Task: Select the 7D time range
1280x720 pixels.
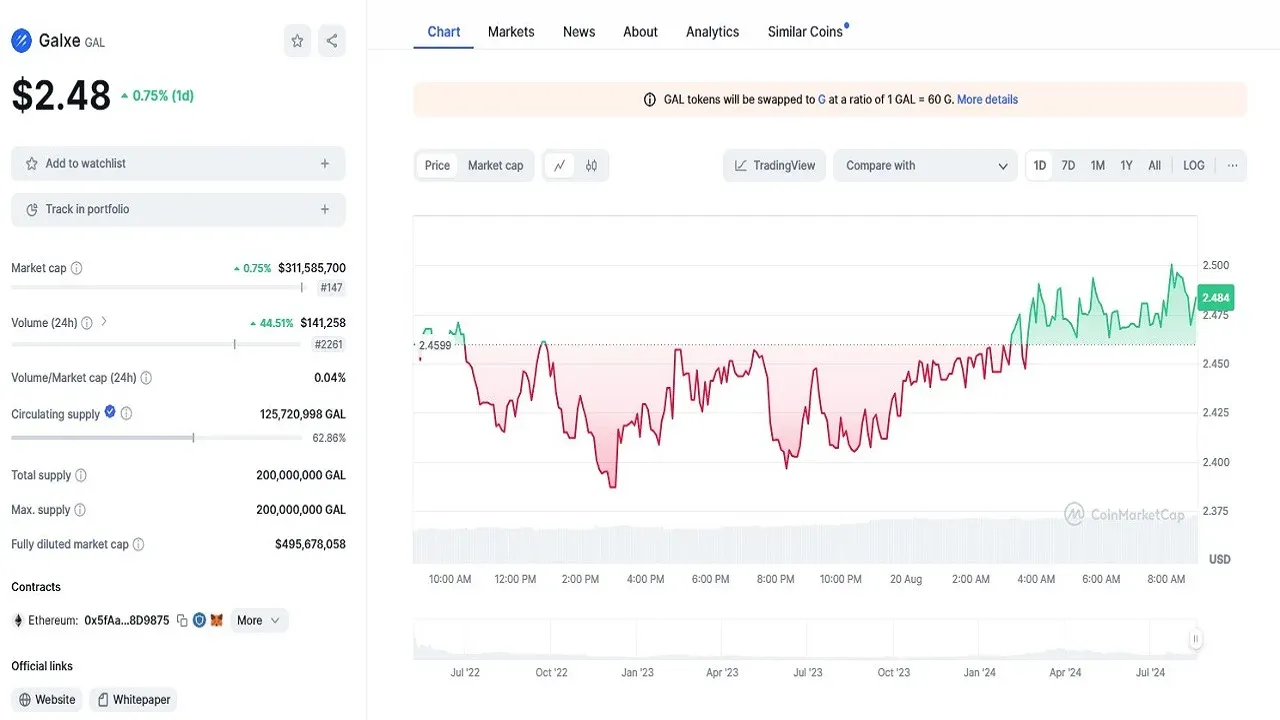Action: (x=1068, y=166)
